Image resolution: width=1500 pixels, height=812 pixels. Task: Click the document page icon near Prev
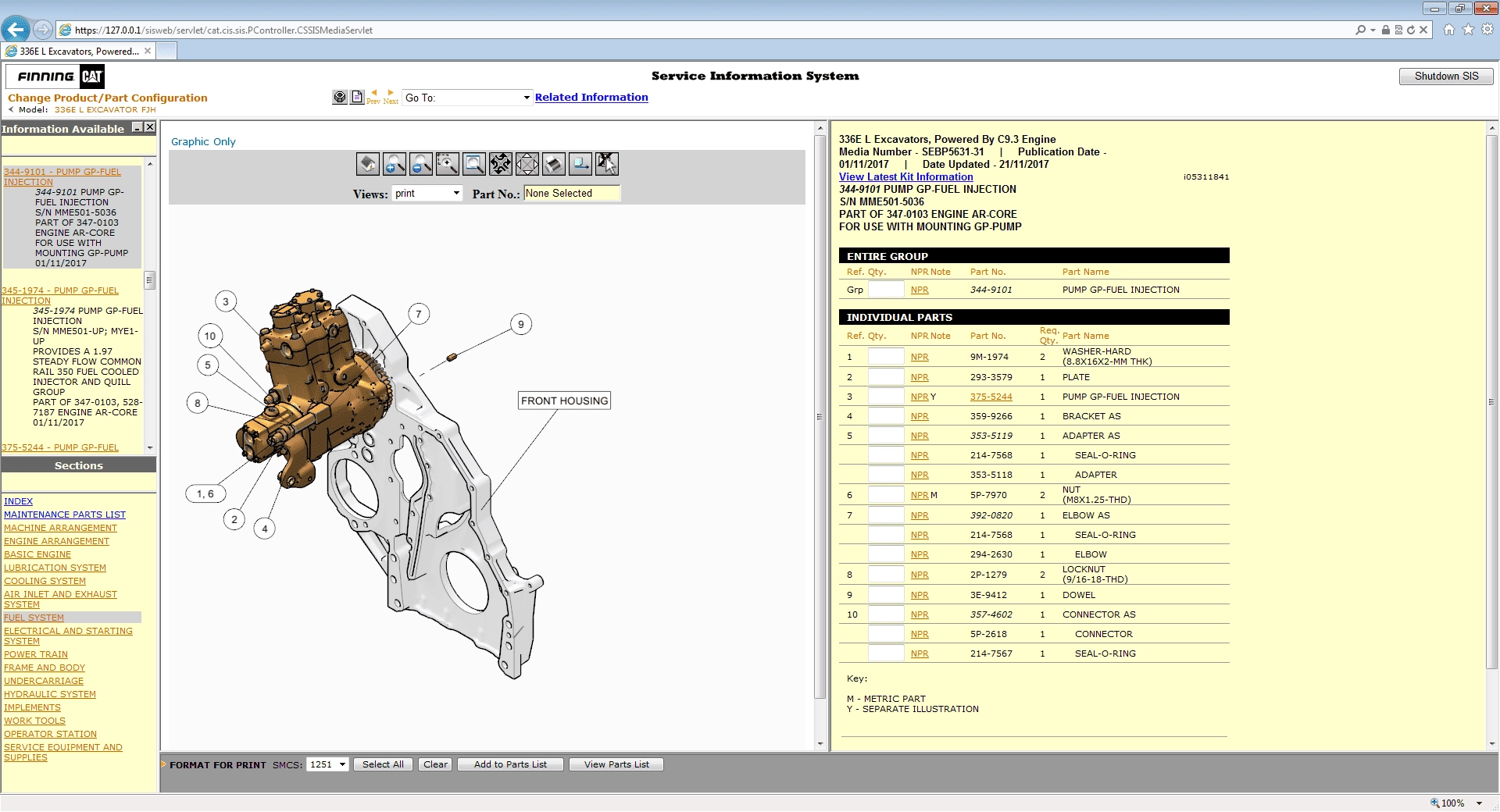tap(357, 97)
